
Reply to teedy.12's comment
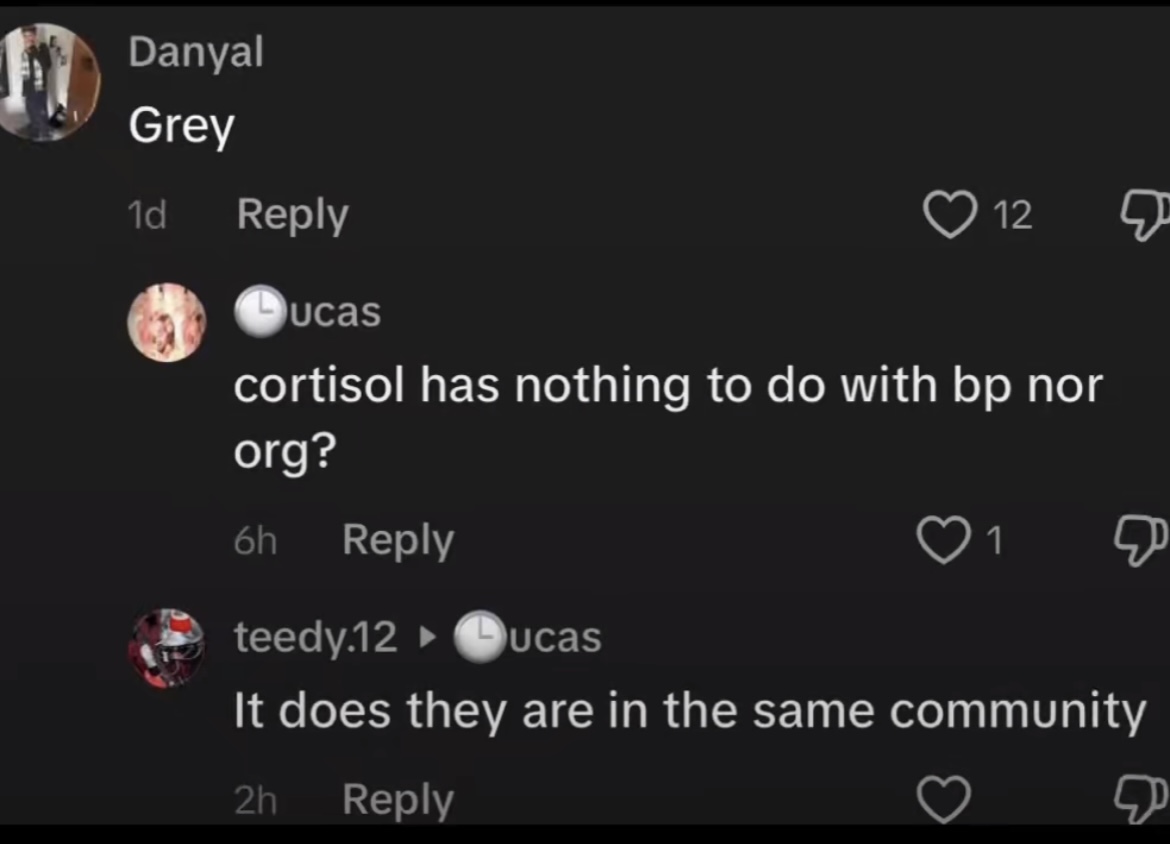pyautogui.click(x=398, y=800)
